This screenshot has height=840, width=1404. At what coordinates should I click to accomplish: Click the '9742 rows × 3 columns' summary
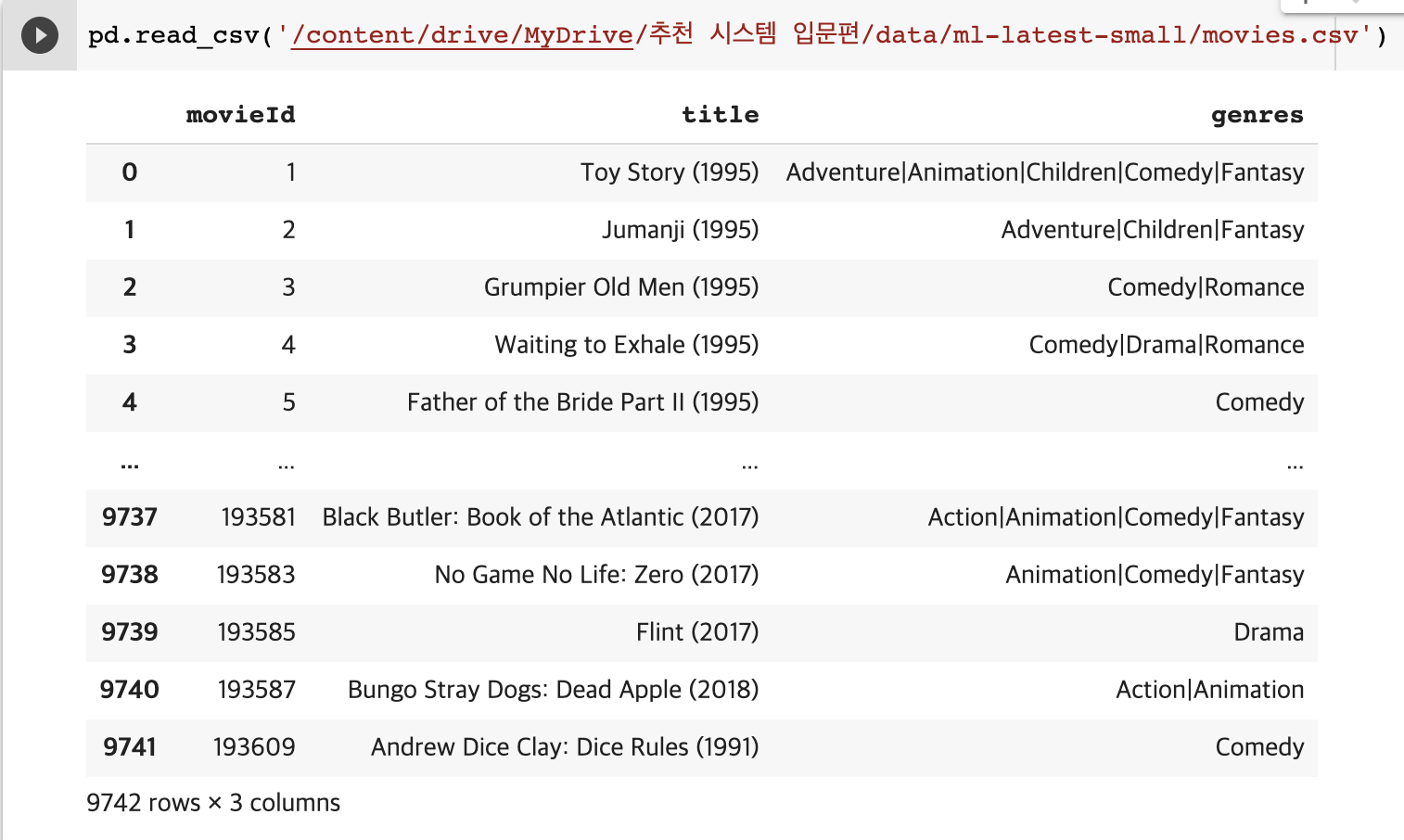213,803
